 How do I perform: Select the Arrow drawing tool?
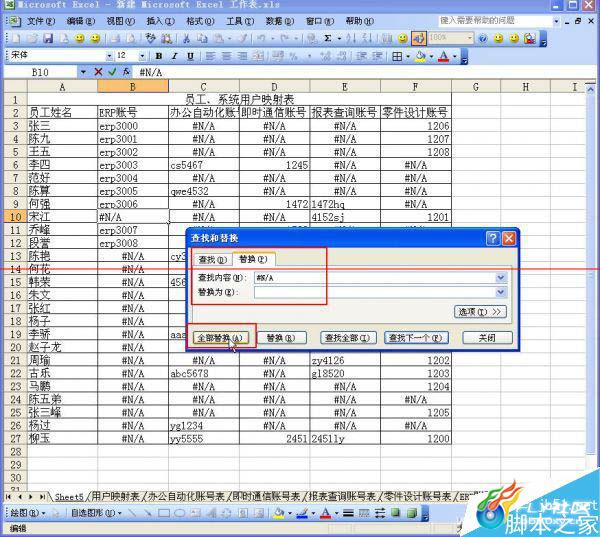tap(148, 513)
